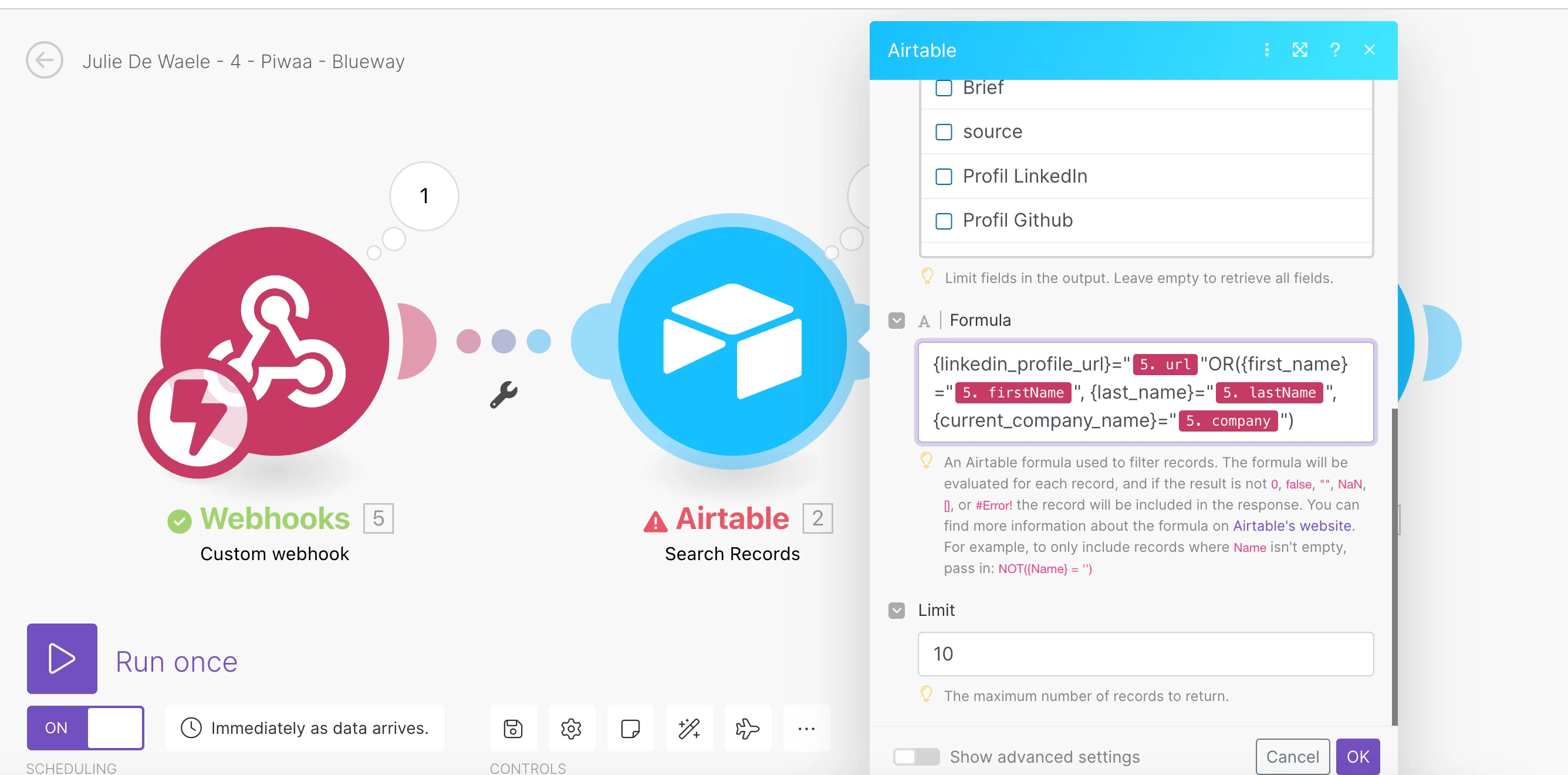The width and height of the screenshot is (1568, 775).
Task: Open the Airtable's website link
Action: pos(1292,526)
